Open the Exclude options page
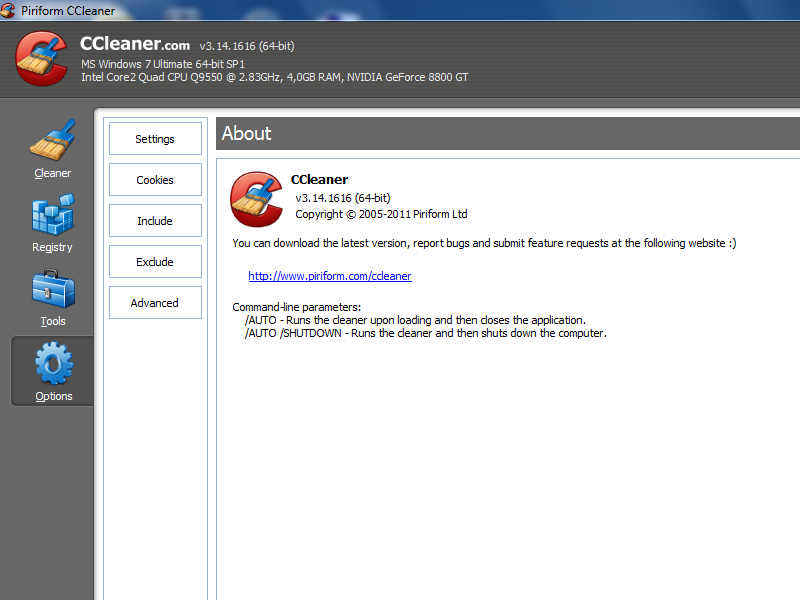800x600 pixels. pos(155,261)
